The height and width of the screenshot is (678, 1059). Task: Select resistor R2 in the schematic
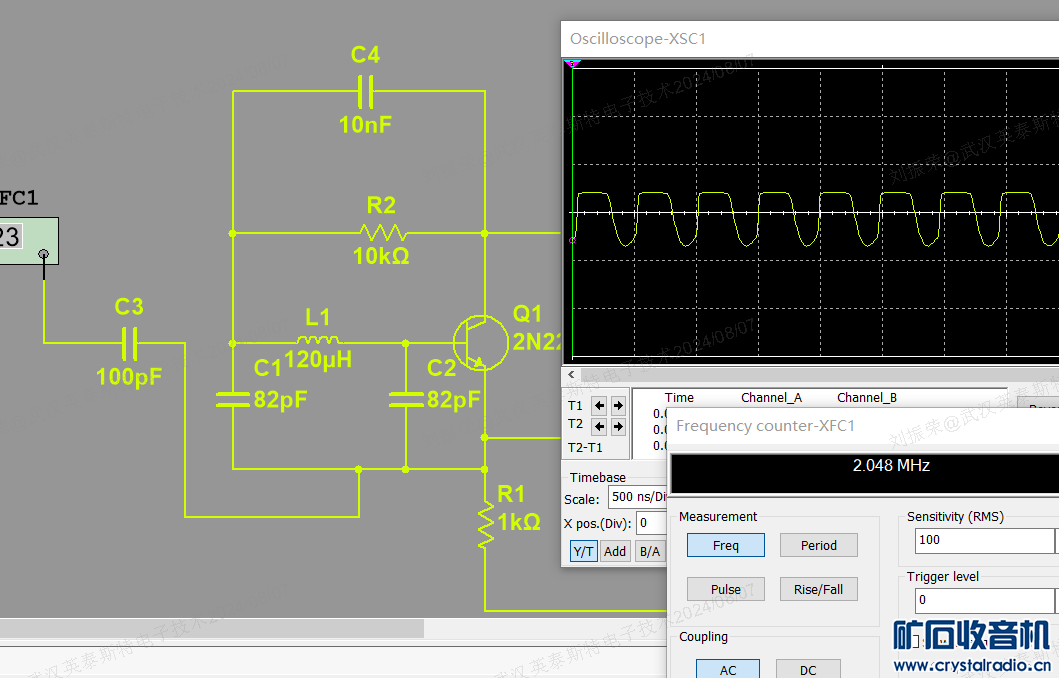click(x=382, y=233)
